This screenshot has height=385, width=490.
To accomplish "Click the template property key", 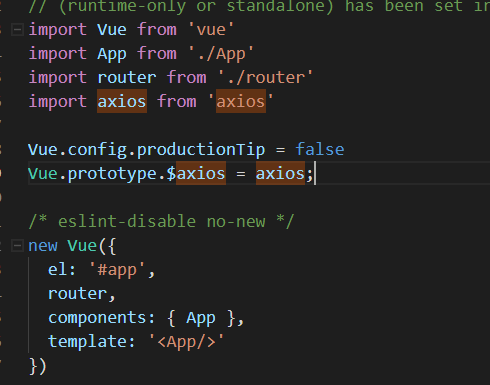I will pyautogui.click(x=88, y=342).
